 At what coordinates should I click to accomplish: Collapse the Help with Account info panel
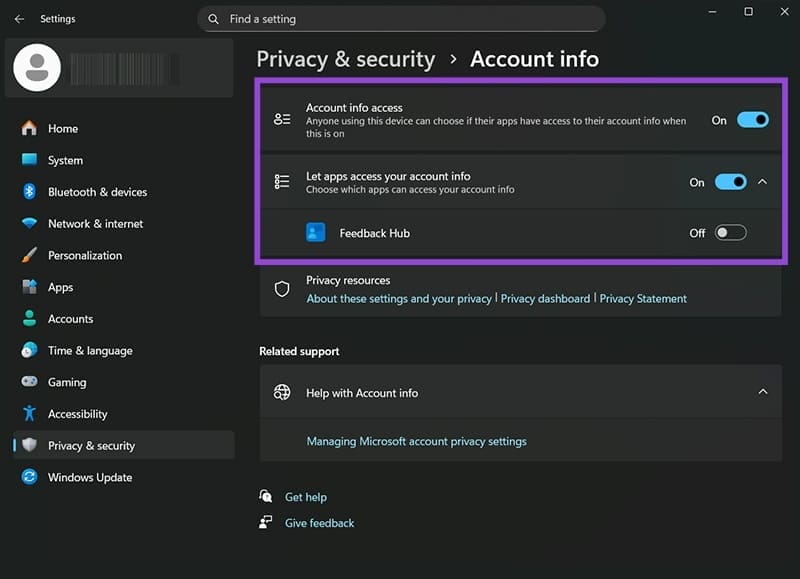[761, 392]
